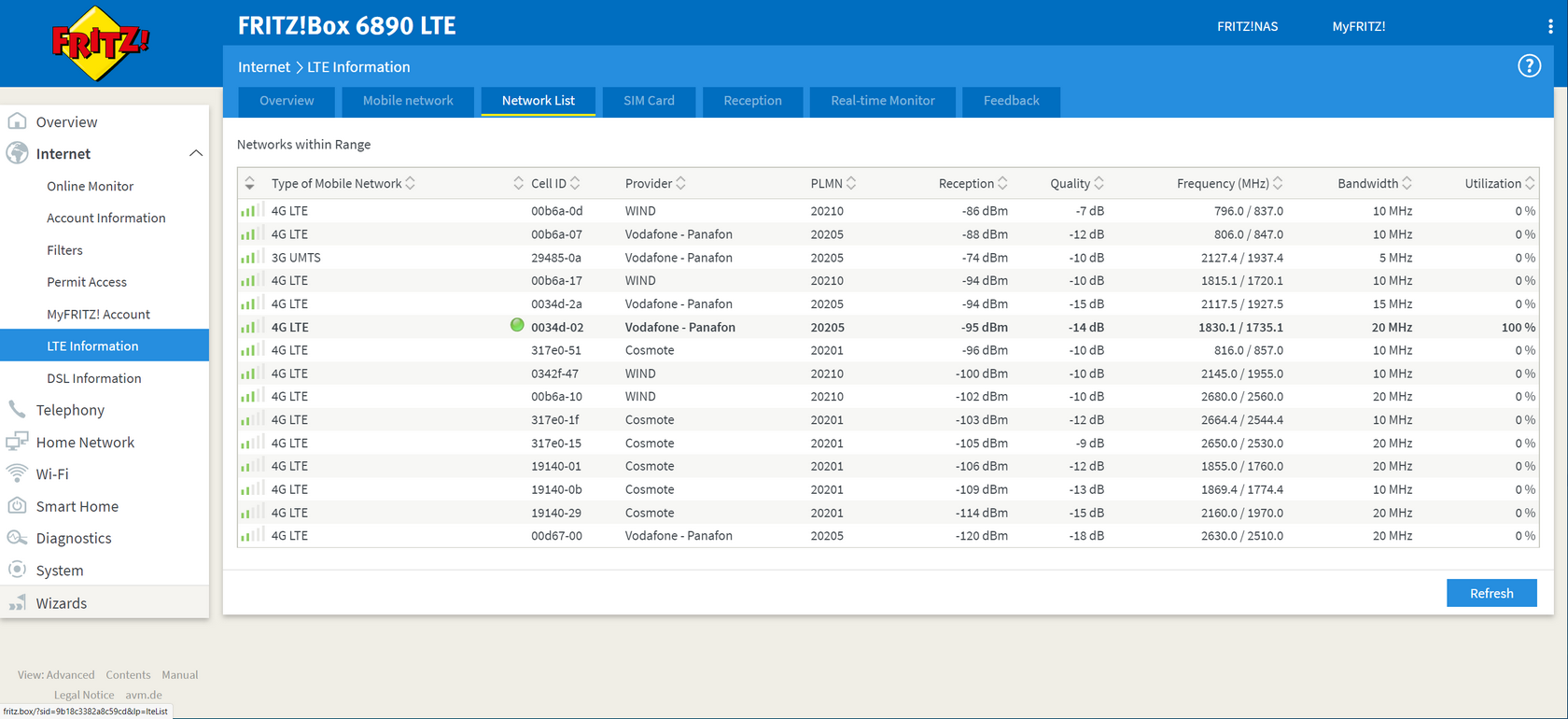Click the System gear icon
Image resolution: width=1568 pixels, height=719 pixels.
coord(17,570)
